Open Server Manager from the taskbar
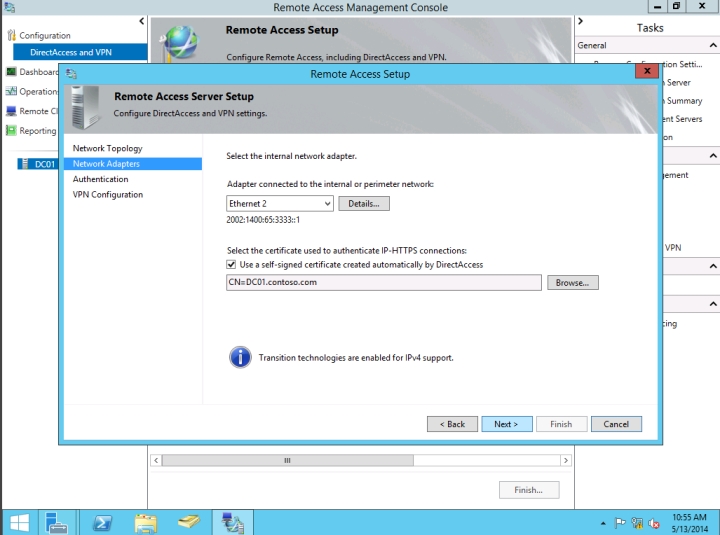The height and width of the screenshot is (535, 720). pos(55,522)
